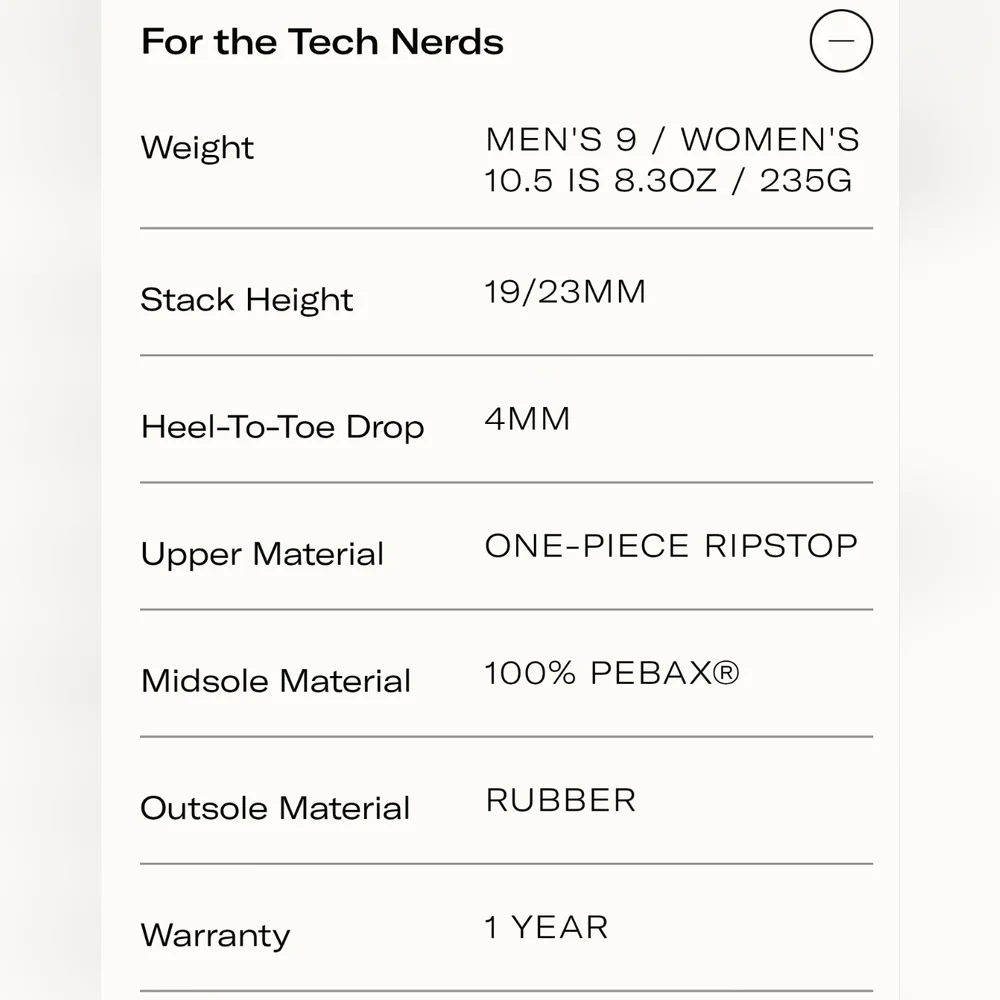
Task: Select the Heel-To-Toe Drop label
Action: 283,427
